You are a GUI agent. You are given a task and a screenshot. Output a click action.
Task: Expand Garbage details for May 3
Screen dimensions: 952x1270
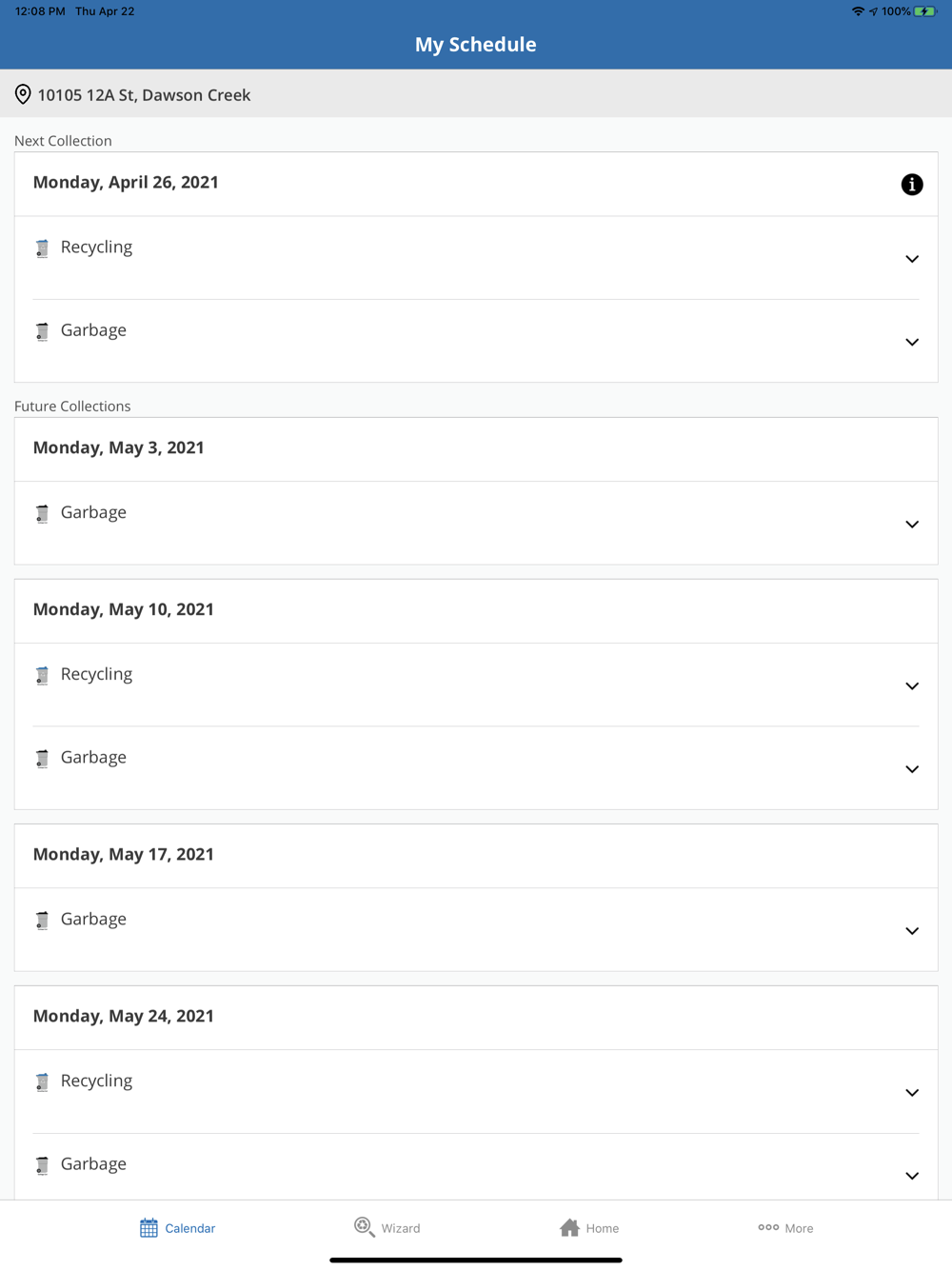(911, 525)
